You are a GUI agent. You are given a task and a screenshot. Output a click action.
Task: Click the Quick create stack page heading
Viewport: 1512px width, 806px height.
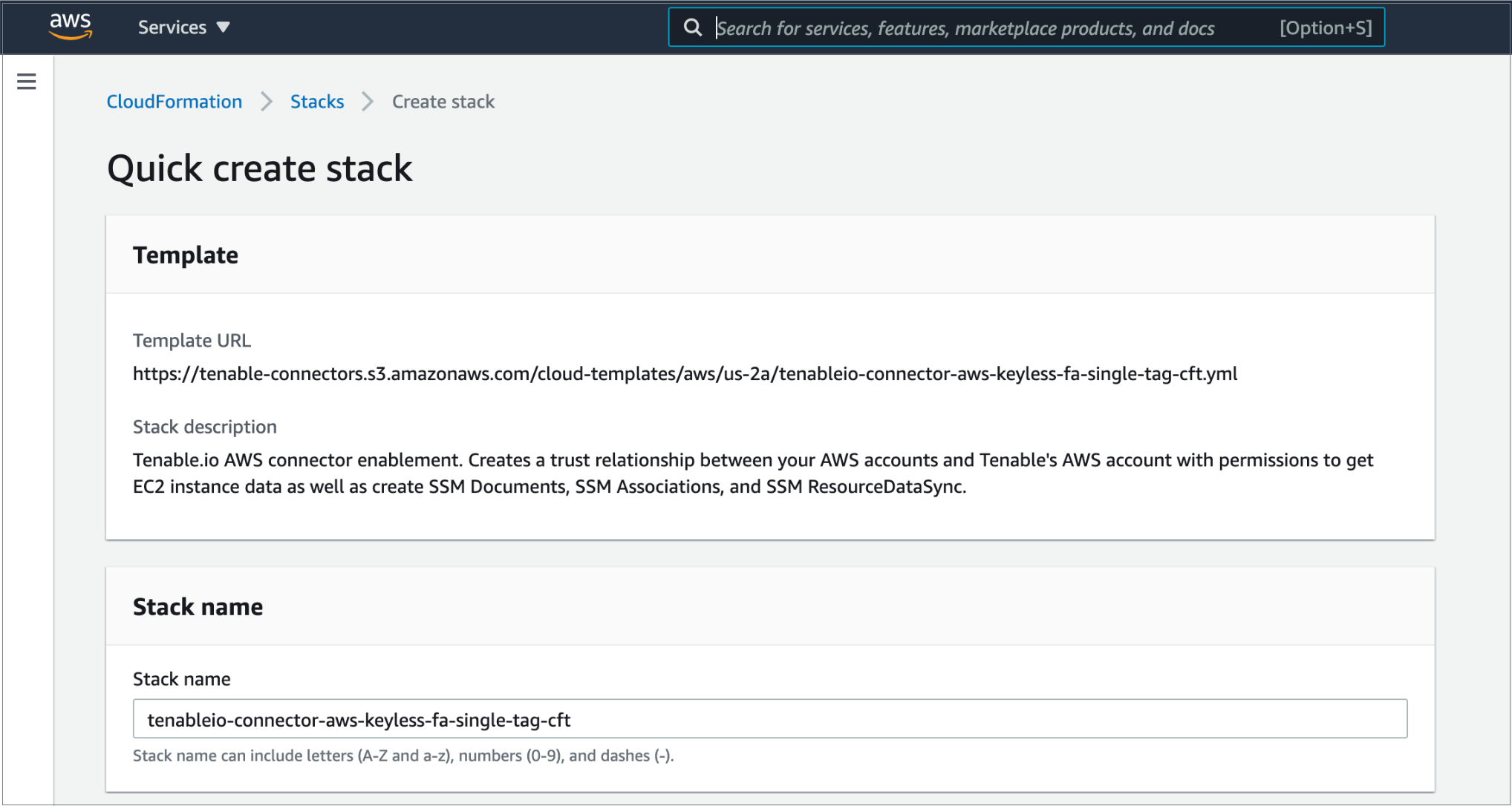click(260, 168)
